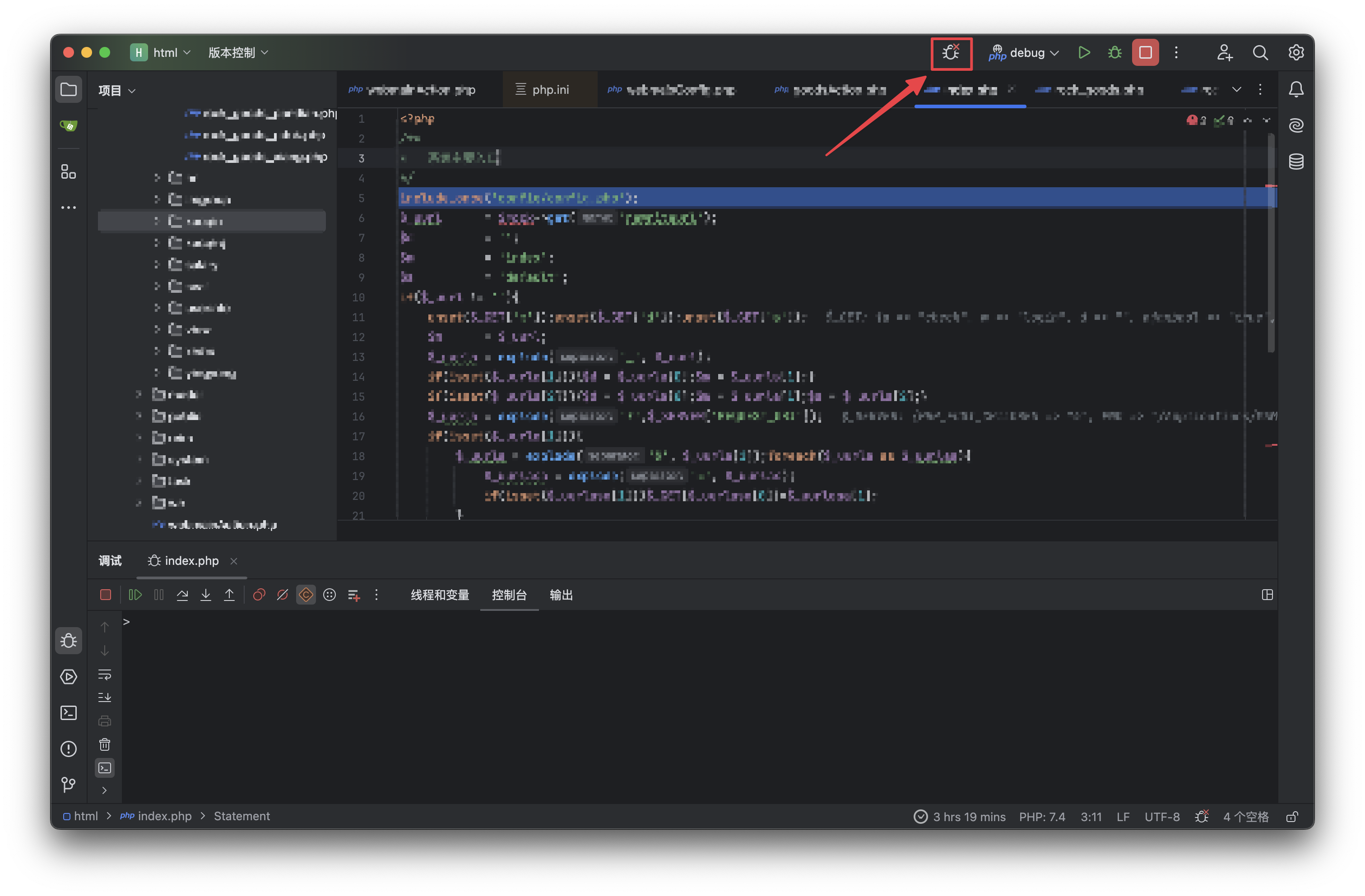Clear all console output trash icon
Image resolution: width=1365 pixels, height=896 pixels.
point(105,745)
